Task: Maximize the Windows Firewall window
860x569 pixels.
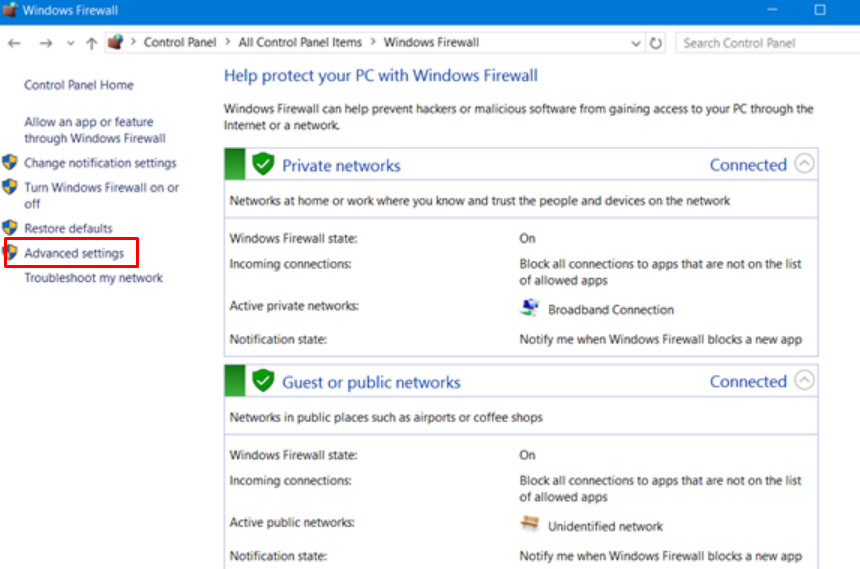Action: 819,10
